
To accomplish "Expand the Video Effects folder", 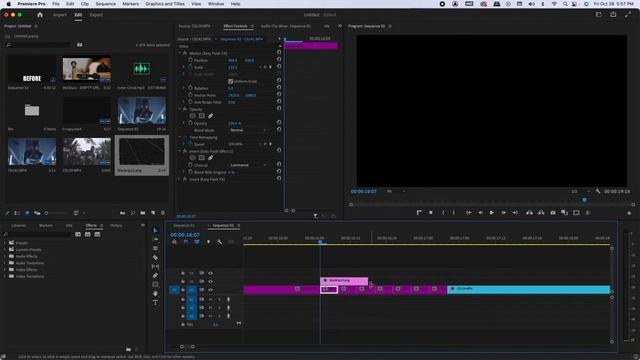I will (x=5, y=270).
